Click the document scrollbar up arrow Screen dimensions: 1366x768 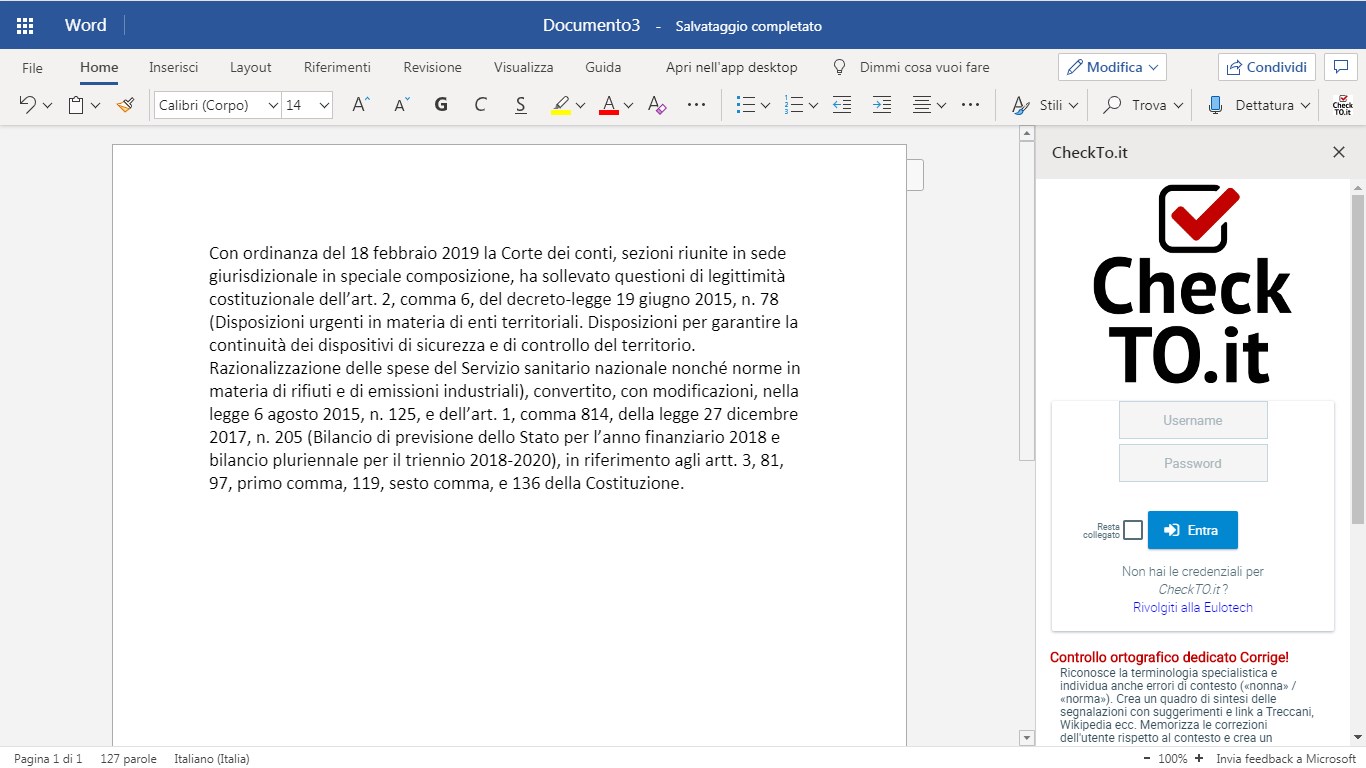[1026, 133]
